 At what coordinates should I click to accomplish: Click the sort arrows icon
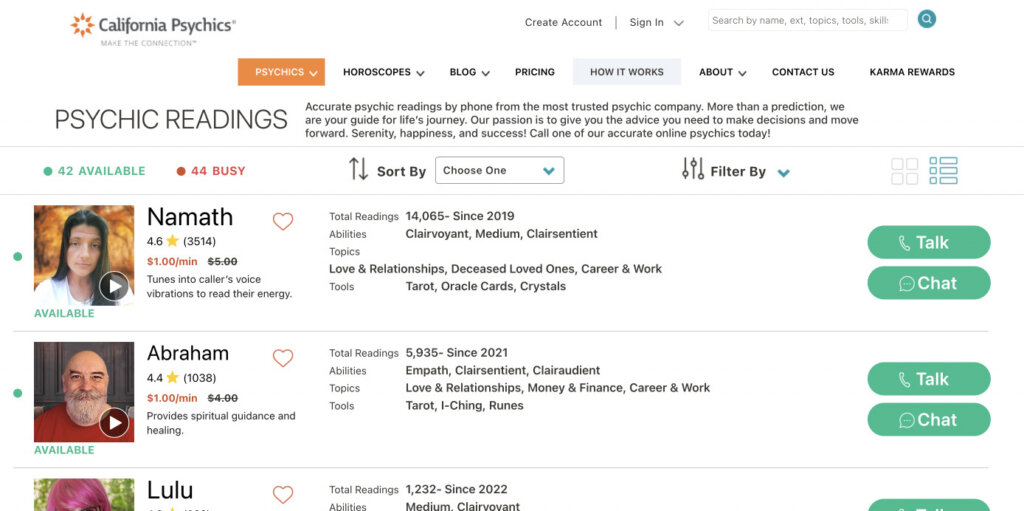(x=358, y=169)
